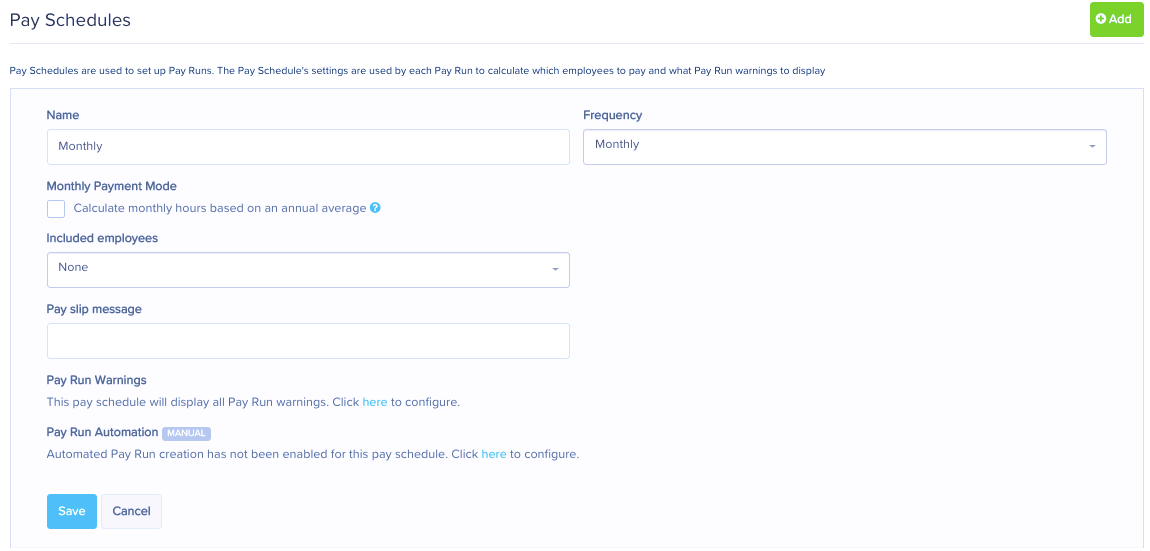Add a new pay schedule
Viewport: 1150px width, 551px height.
coord(1116,20)
